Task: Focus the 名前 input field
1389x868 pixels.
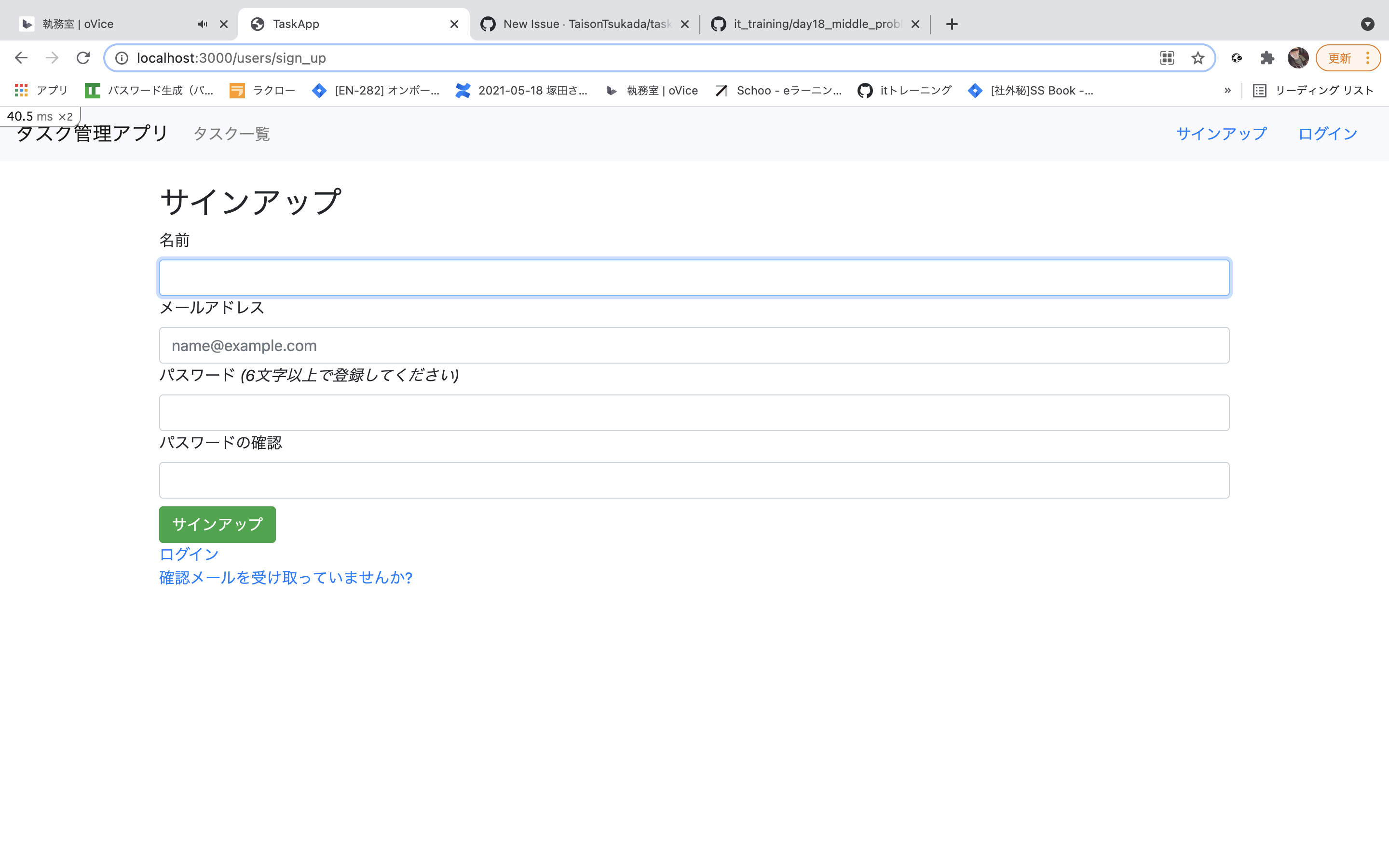Action: click(x=694, y=278)
